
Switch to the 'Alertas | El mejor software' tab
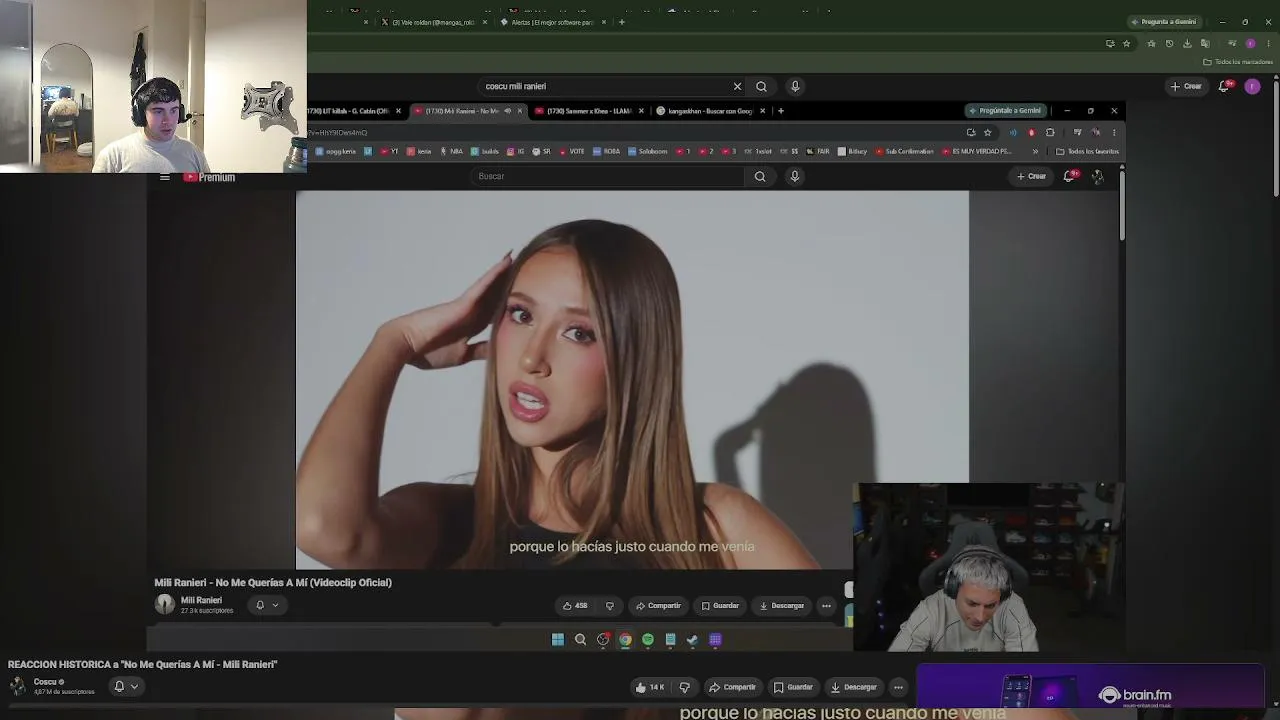click(552, 22)
